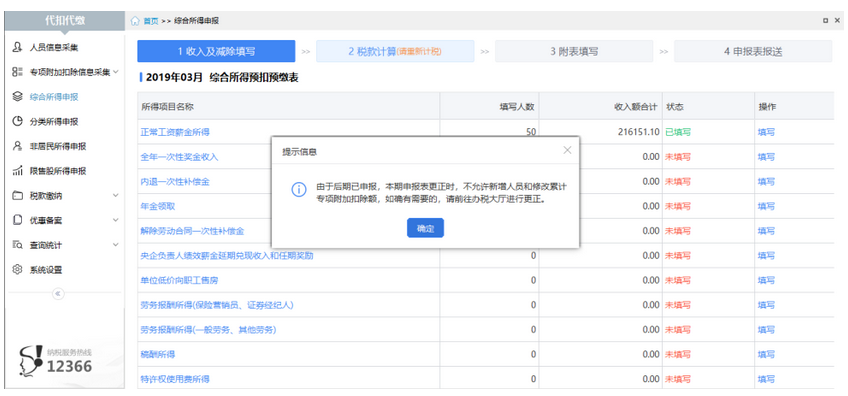Go to step 3 附表填写
The height and width of the screenshot is (396, 848).
[574, 51]
